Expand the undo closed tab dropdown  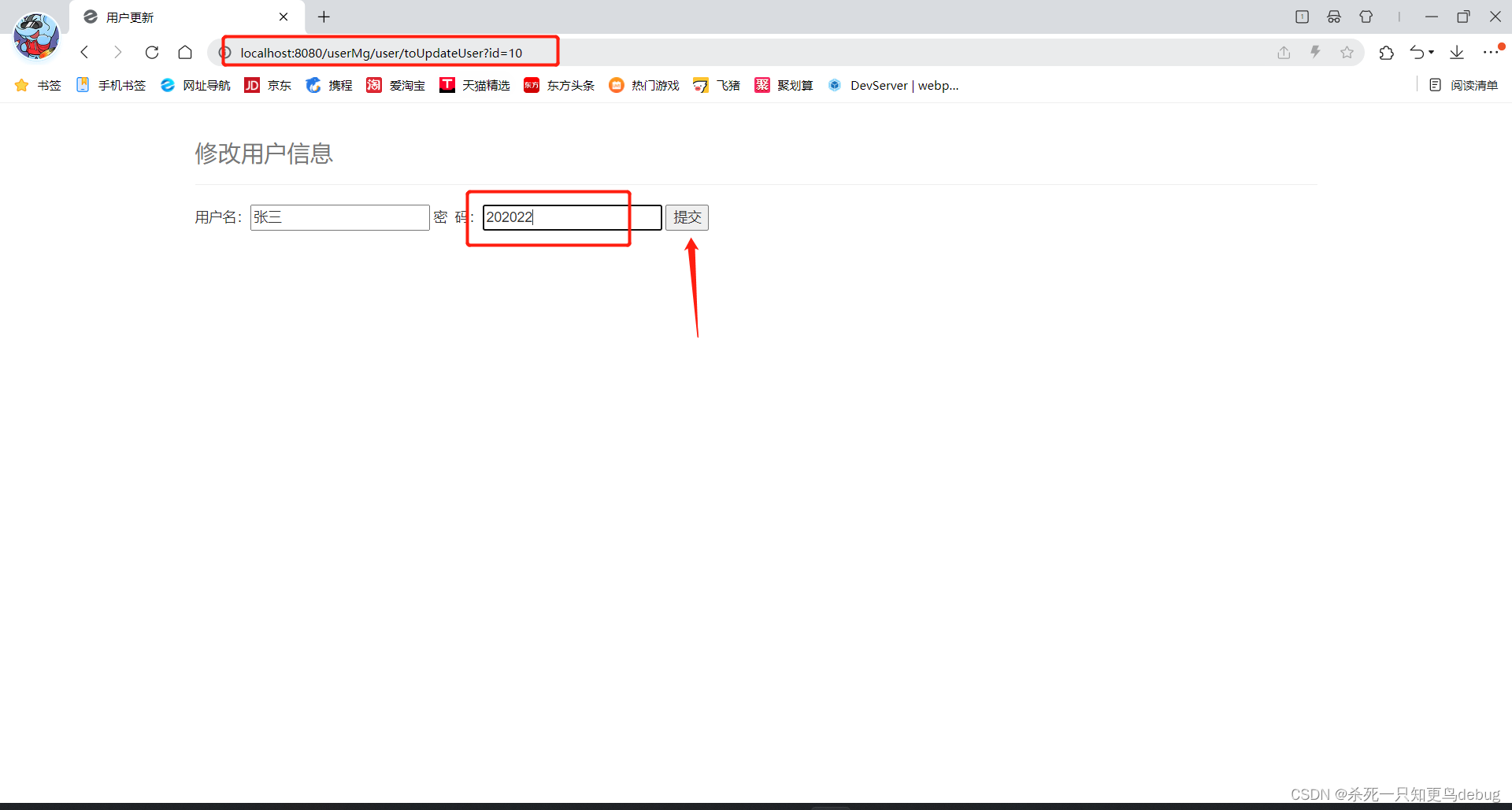[1432, 53]
